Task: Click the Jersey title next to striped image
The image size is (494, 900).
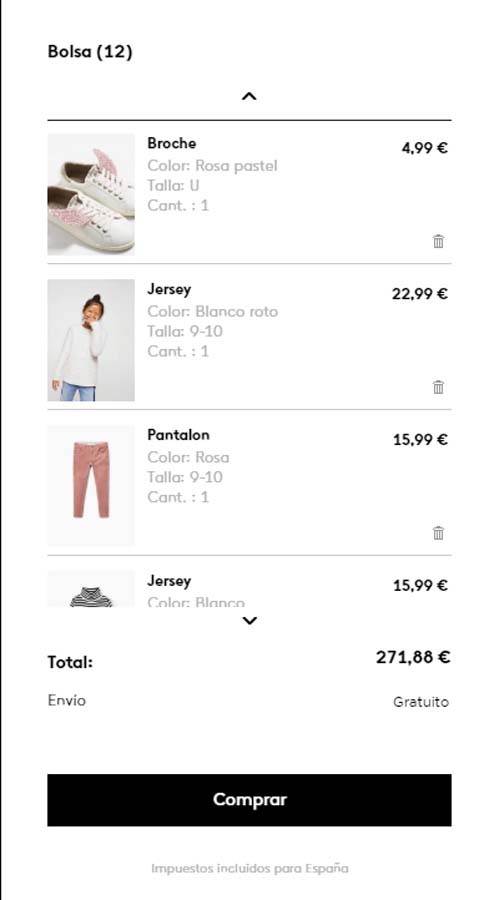Action: tap(169, 581)
